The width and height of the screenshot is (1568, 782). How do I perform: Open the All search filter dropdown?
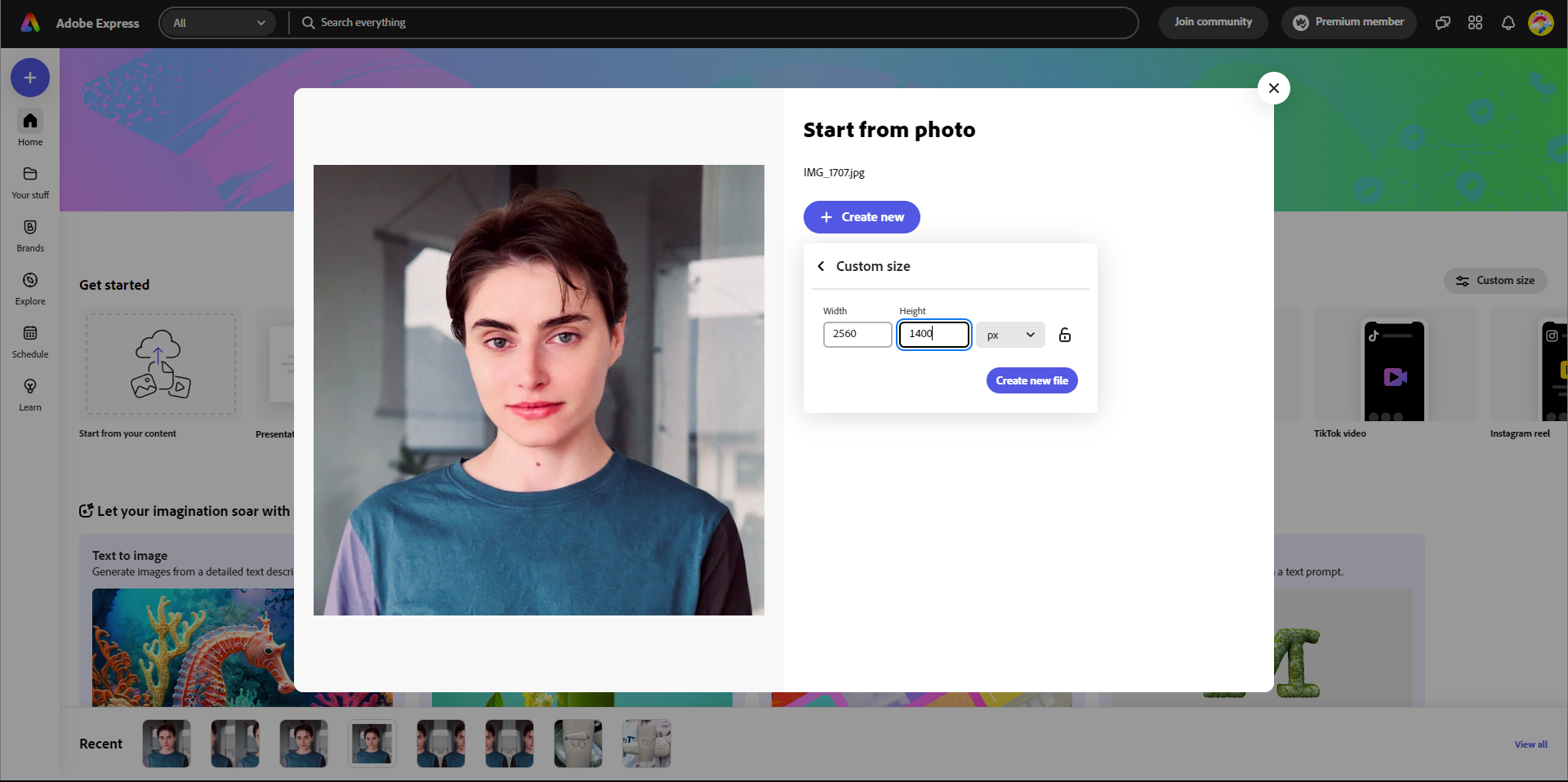[x=218, y=22]
